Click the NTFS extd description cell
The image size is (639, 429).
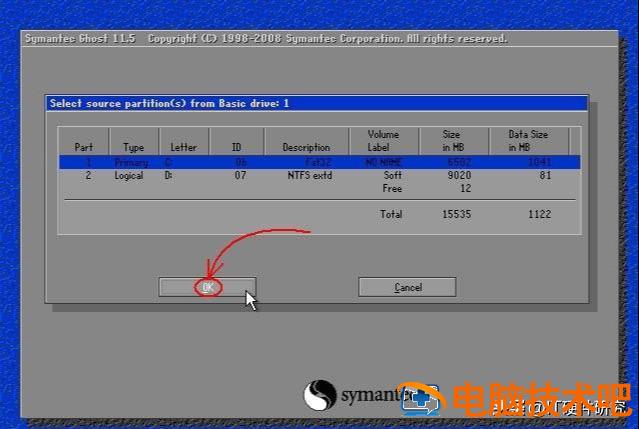(310, 176)
